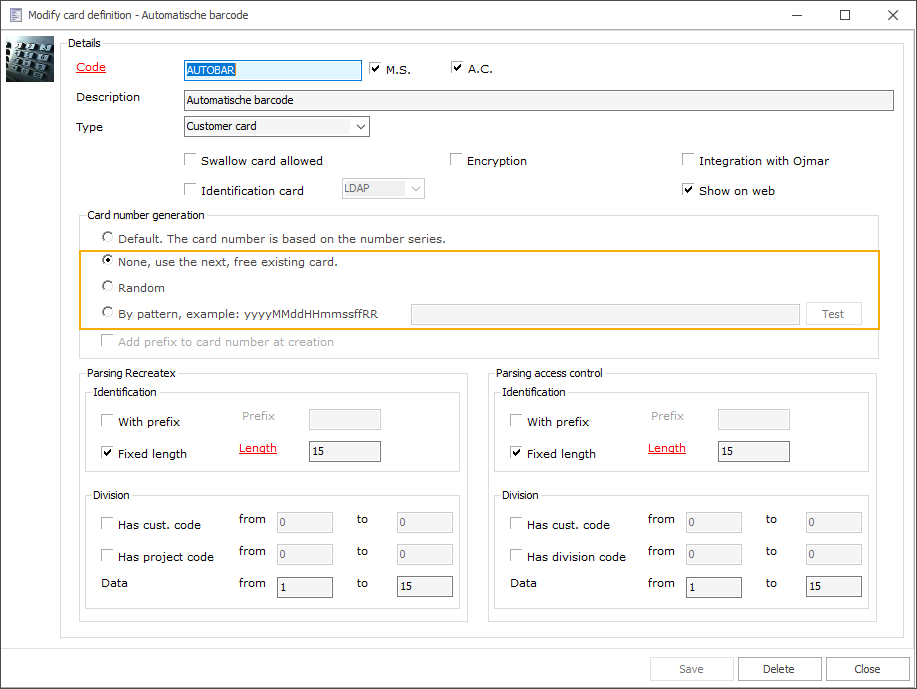Toggle the M.S. checkbox
The width and height of the screenshot is (917, 689).
pyautogui.click(x=375, y=69)
